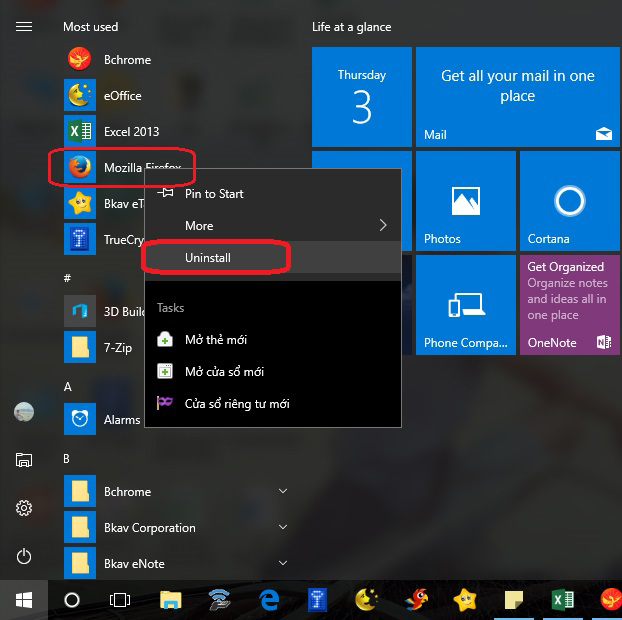The width and height of the screenshot is (622, 620).
Task: Open the More submenu
Action: 273,225
